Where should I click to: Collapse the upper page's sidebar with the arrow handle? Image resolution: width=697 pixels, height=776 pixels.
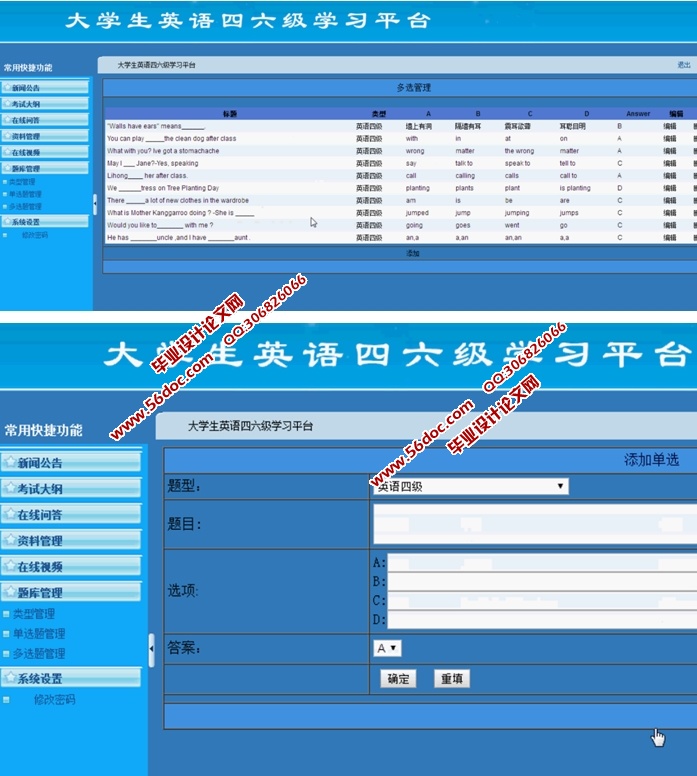(x=95, y=203)
